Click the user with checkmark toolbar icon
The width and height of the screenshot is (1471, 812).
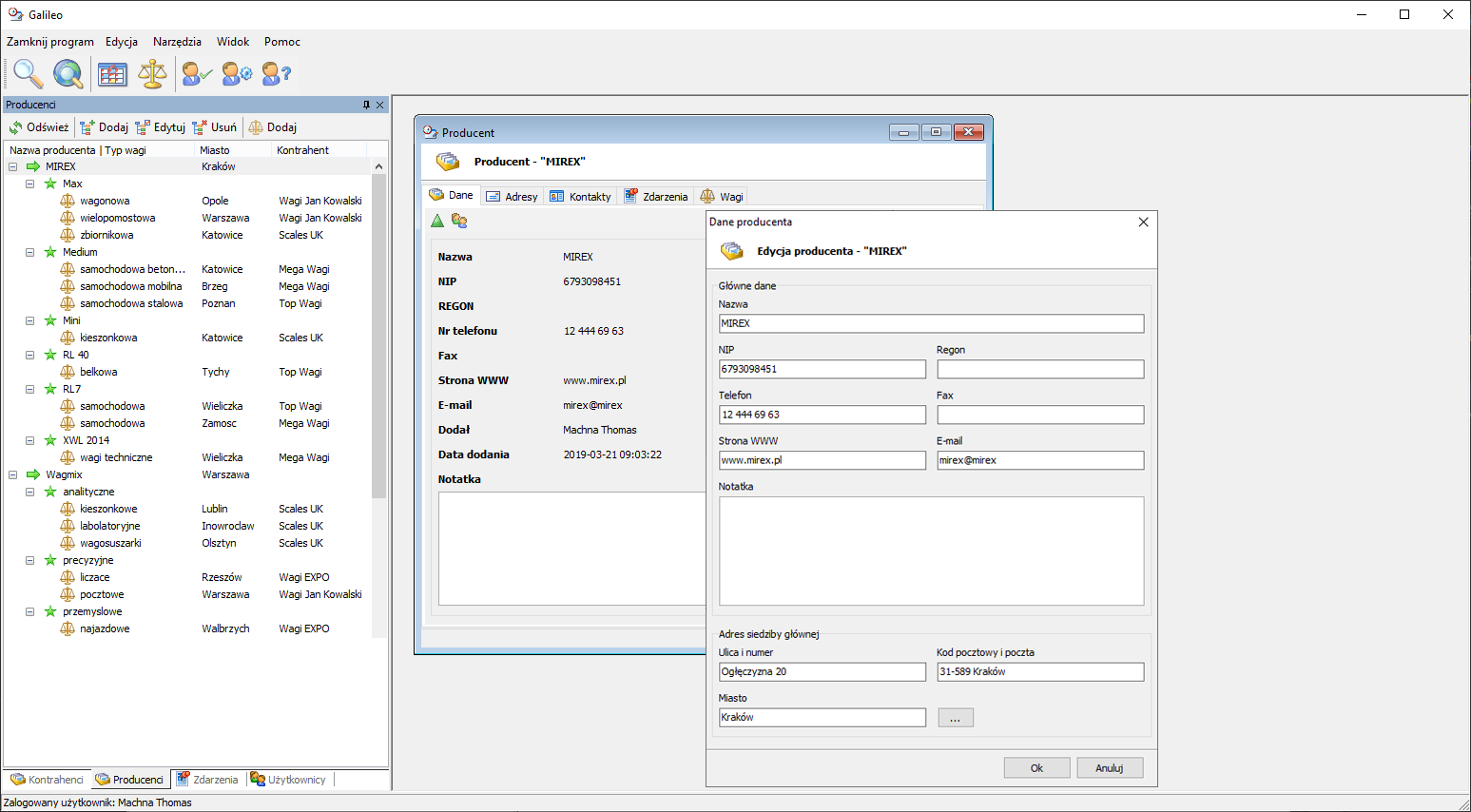[x=197, y=73]
